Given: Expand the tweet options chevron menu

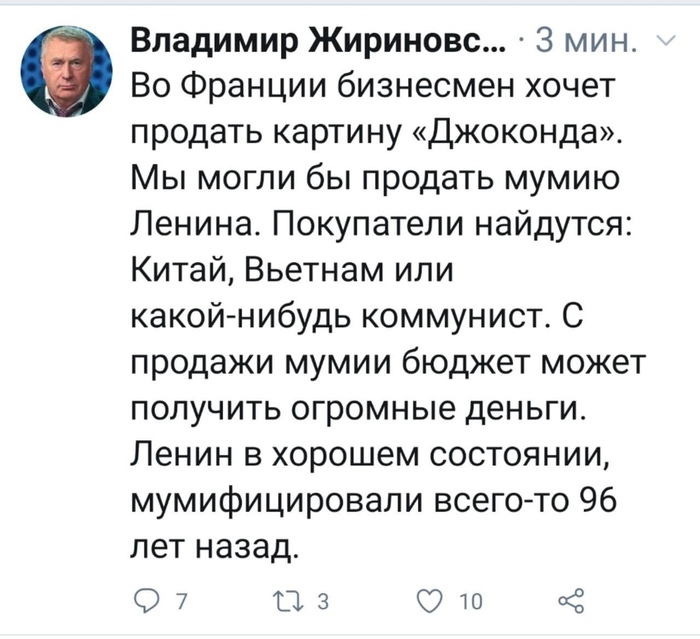Looking at the screenshot, I should (665, 40).
